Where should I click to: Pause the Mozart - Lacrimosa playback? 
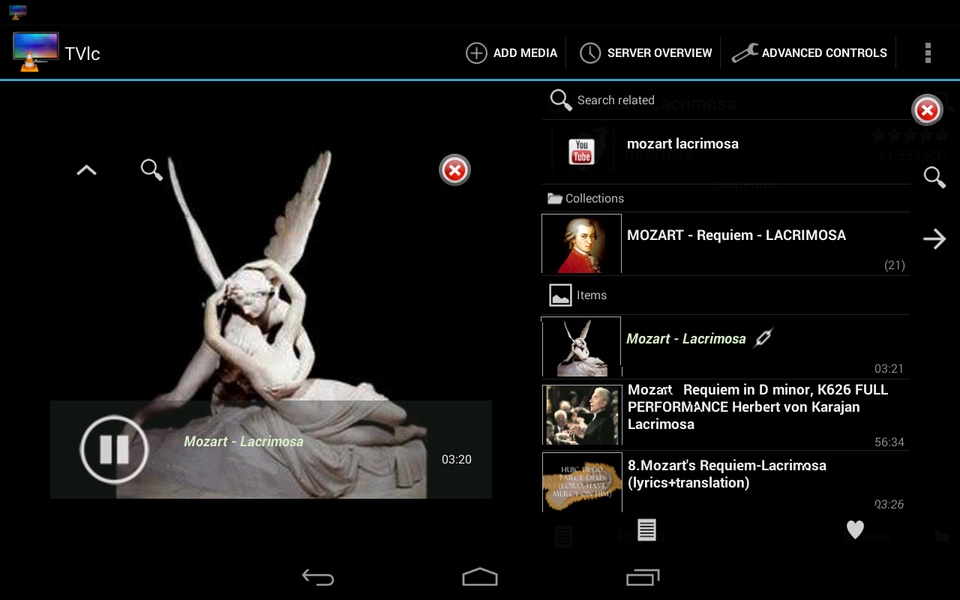(x=114, y=449)
